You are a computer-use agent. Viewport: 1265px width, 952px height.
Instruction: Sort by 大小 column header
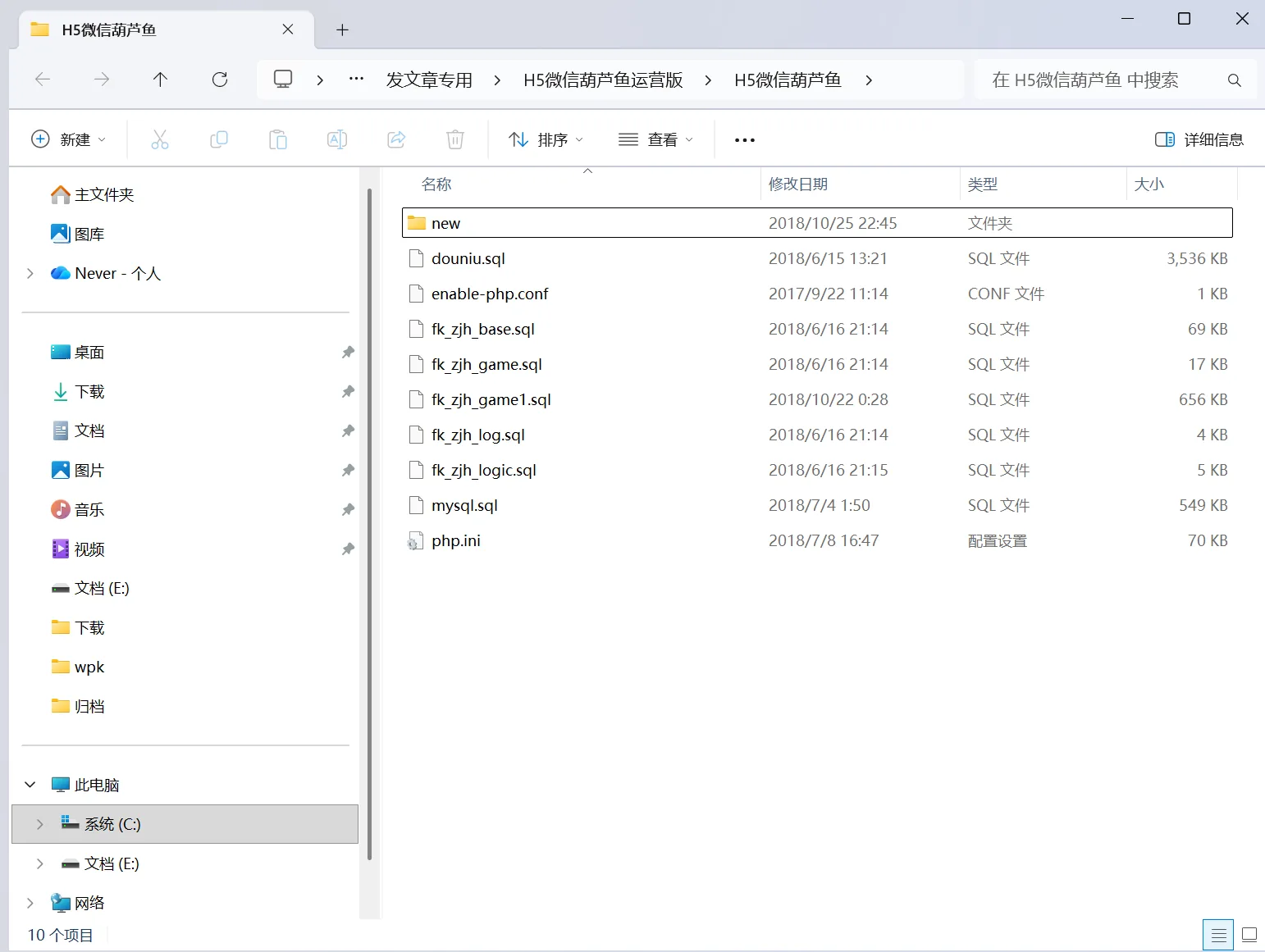tap(1181, 184)
